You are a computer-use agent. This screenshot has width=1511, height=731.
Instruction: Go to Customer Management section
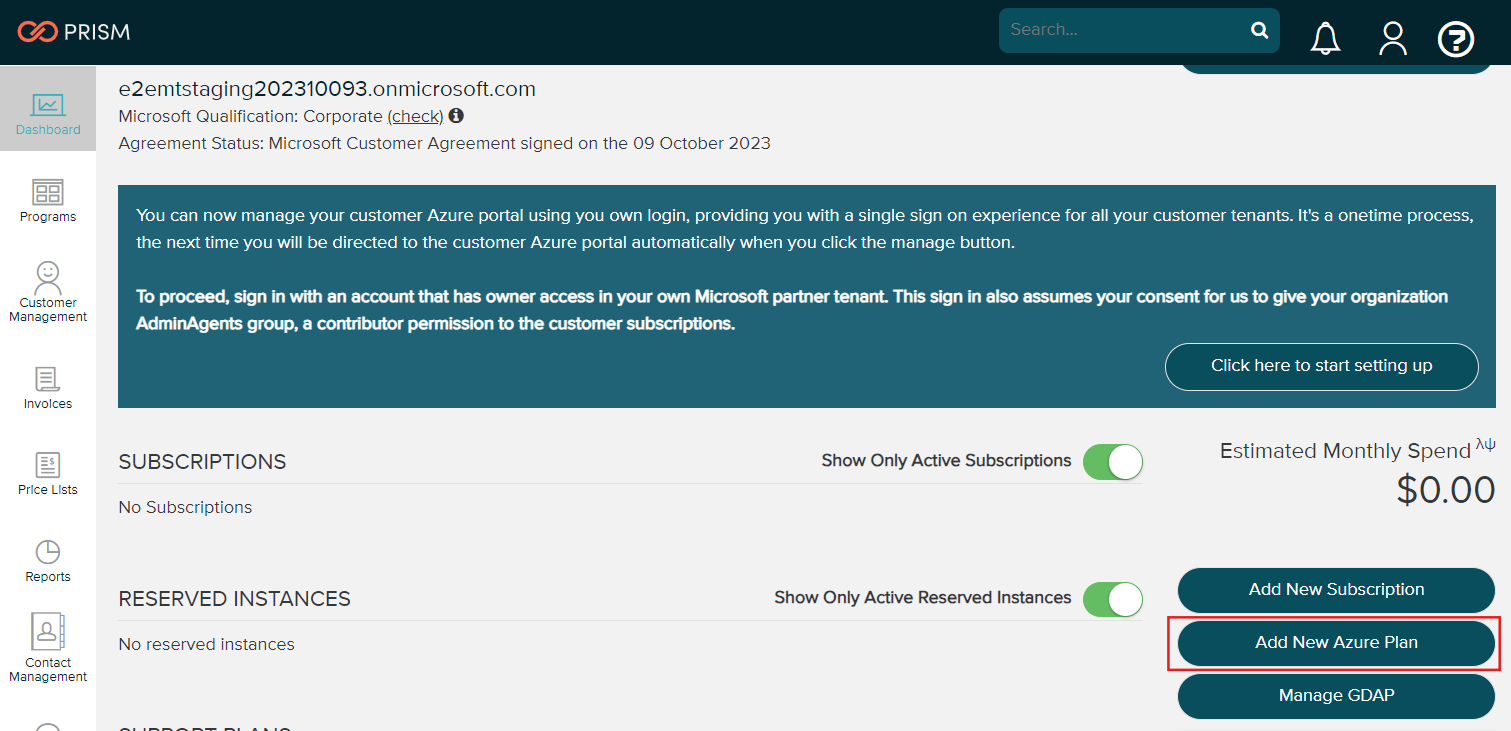(48, 291)
